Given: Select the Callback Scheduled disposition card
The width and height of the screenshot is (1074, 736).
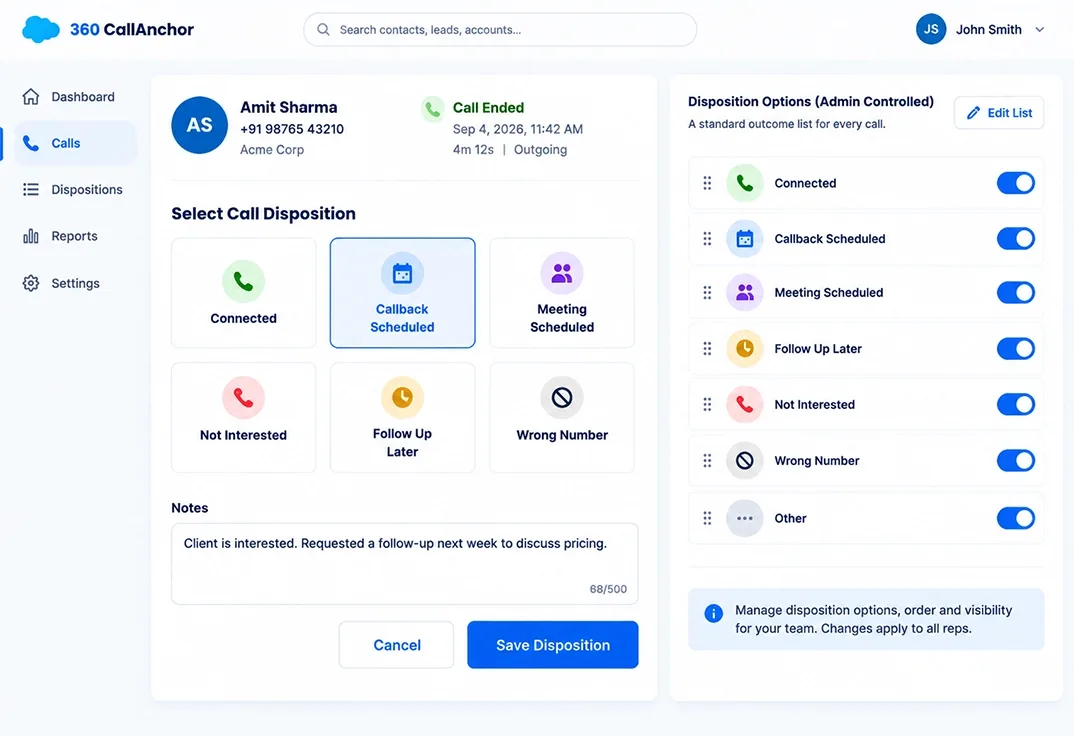Looking at the screenshot, I should point(403,293).
